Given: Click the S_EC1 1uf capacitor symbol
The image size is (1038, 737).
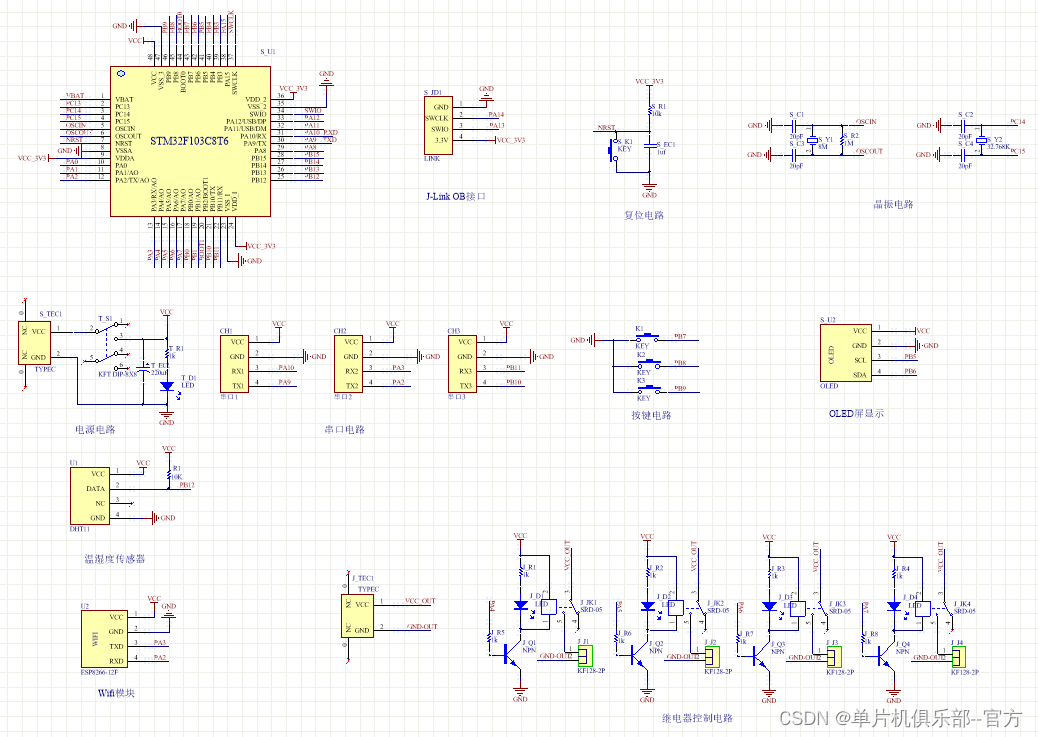Looking at the screenshot, I should tap(650, 145).
